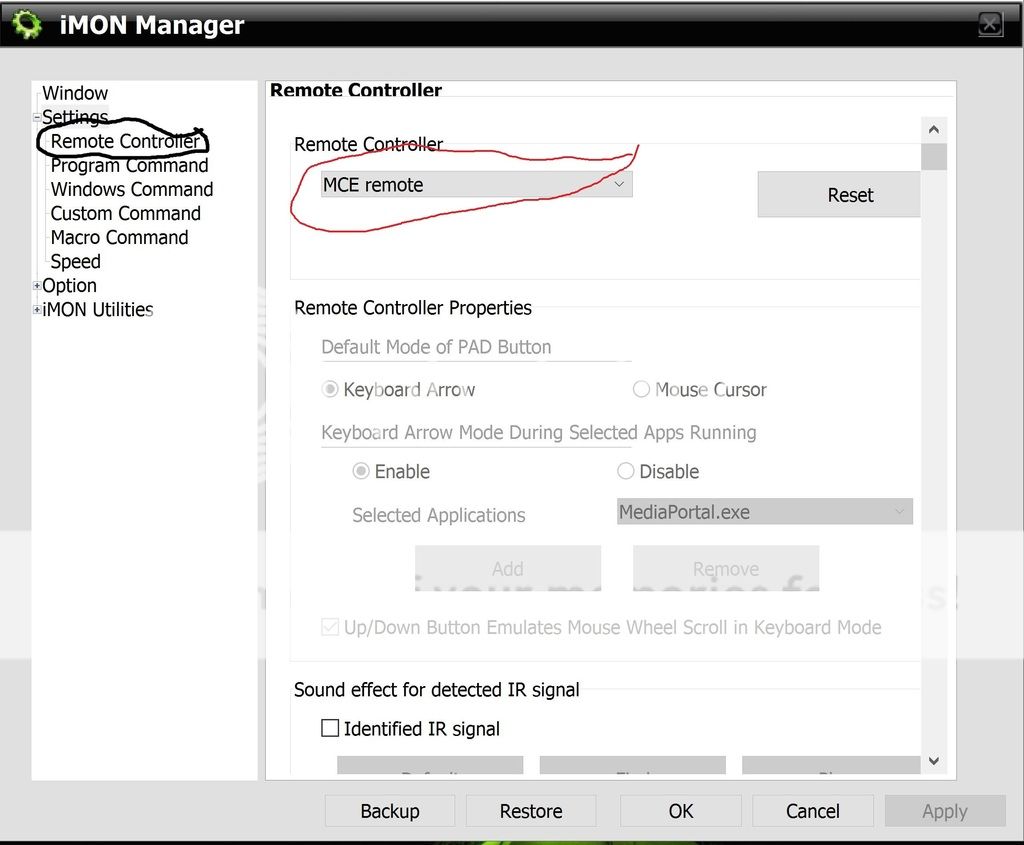The image size is (1024, 845).
Task: Click the Restore button
Action: [x=531, y=811]
